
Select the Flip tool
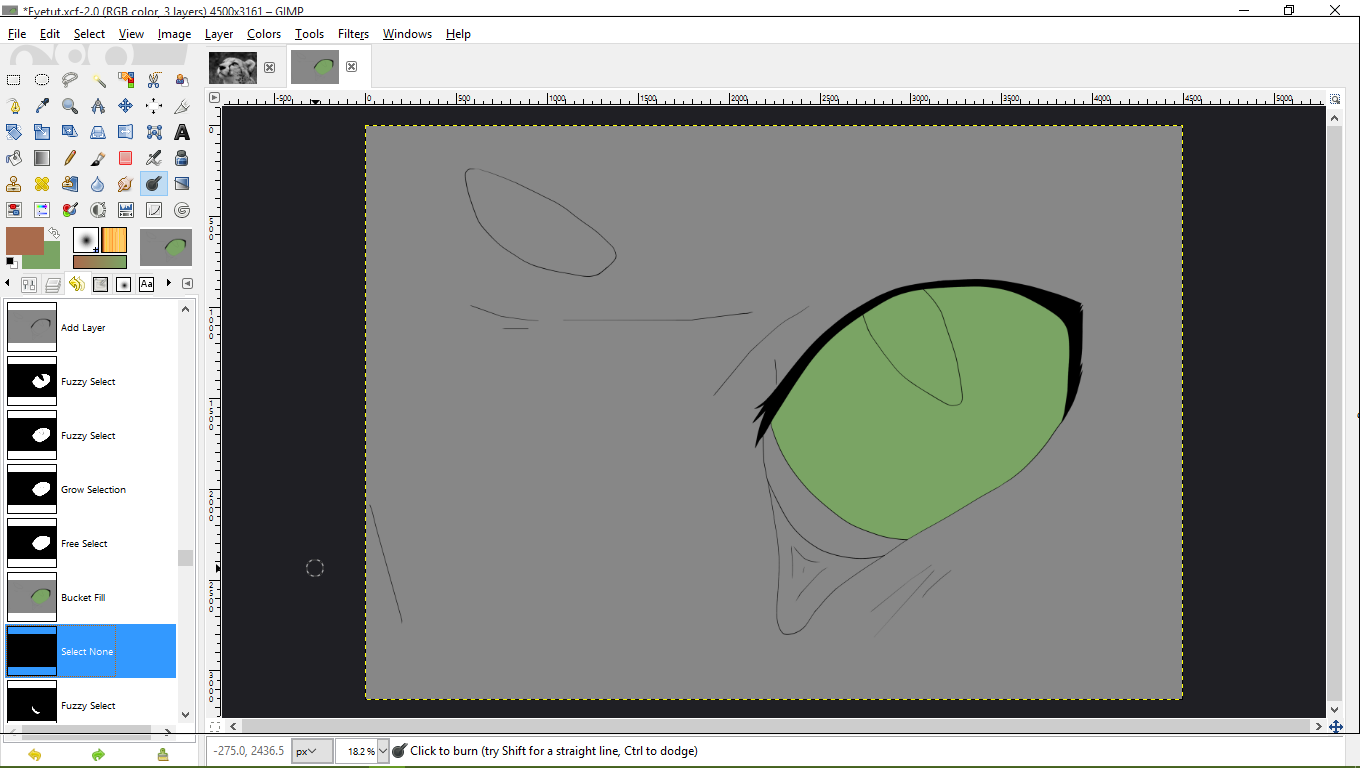click(126, 132)
